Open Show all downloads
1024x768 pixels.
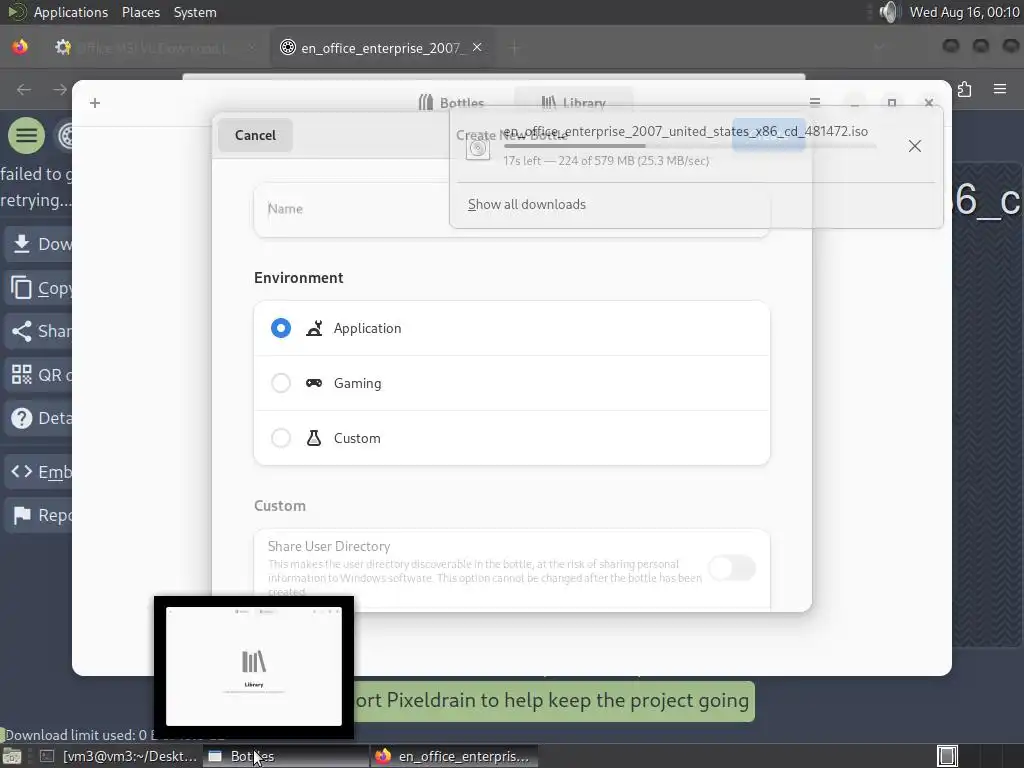coord(526,204)
